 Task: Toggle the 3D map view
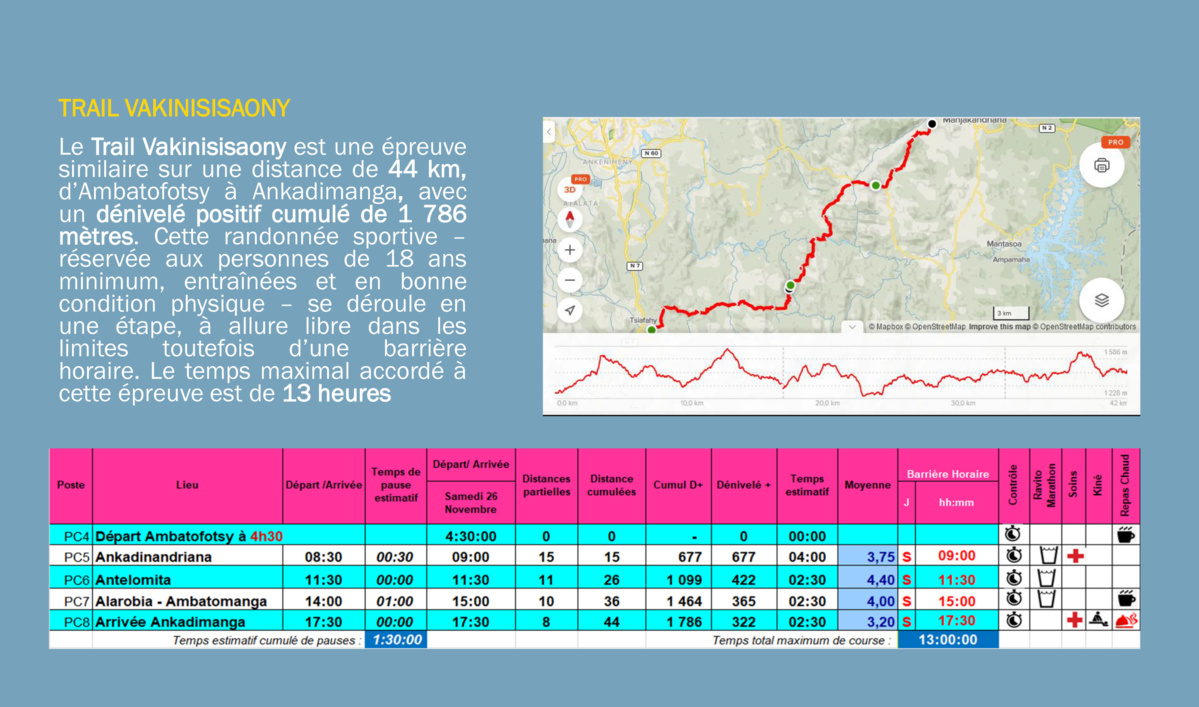coord(570,189)
